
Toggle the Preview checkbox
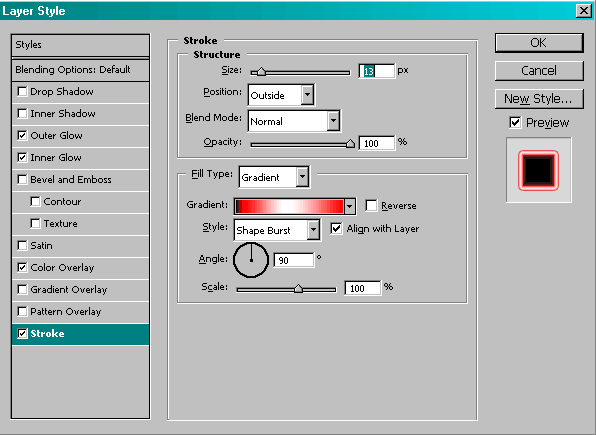(515, 122)
